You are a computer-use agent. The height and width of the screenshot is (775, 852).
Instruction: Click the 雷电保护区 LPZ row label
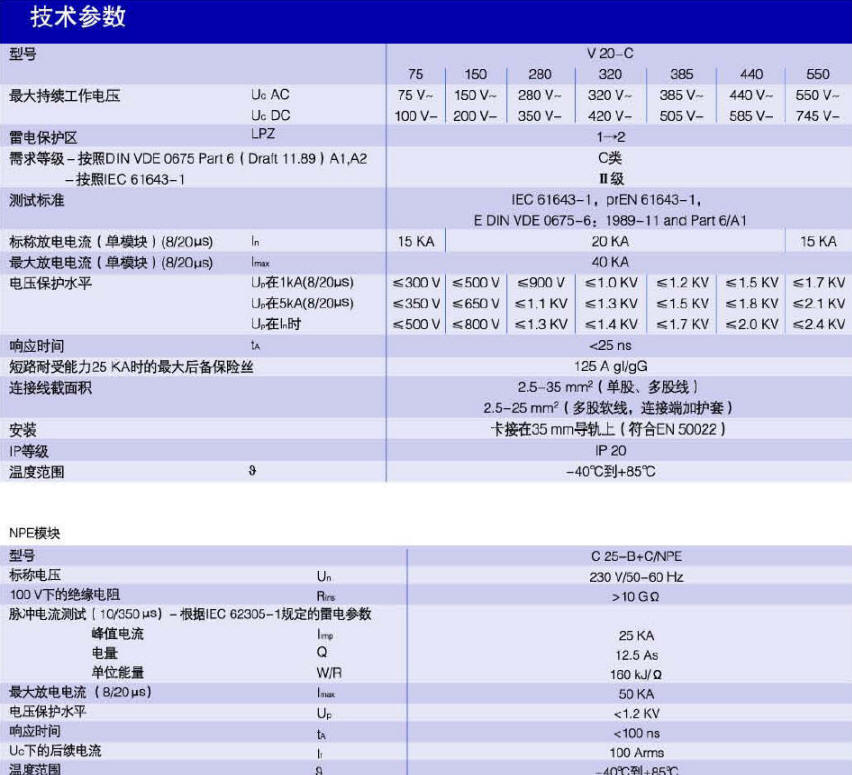(x=43, y=138)
